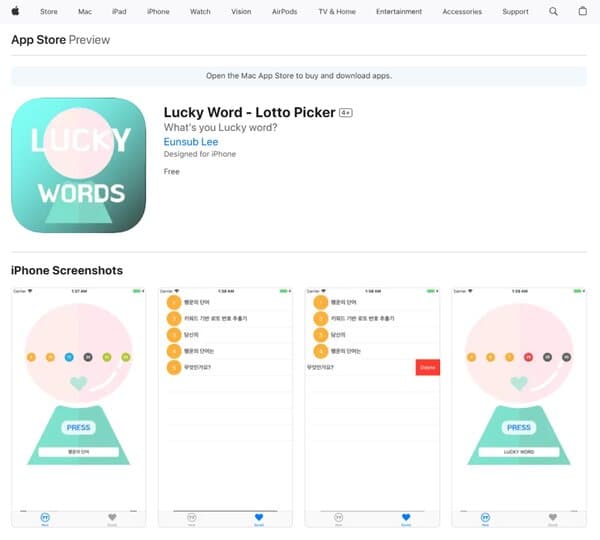Screen dimensions: 600x540
Task: Open the Vision menu item
Action: coord(241,11)
